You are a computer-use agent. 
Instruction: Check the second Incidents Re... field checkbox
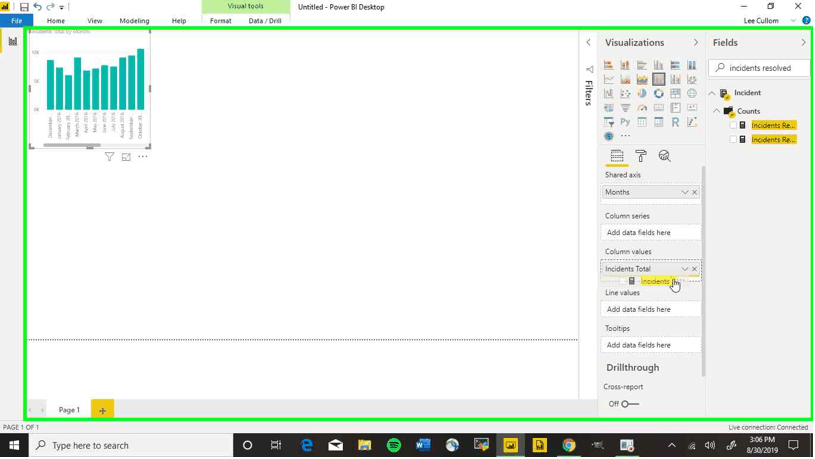click(x=733, y=139)
